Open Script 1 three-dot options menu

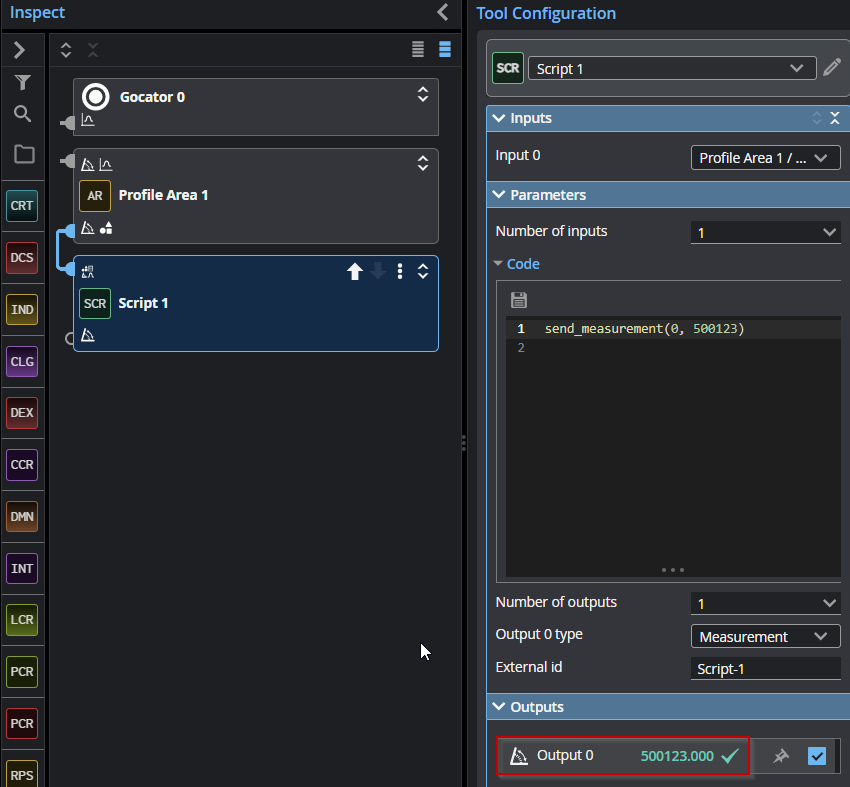(400, 271)
